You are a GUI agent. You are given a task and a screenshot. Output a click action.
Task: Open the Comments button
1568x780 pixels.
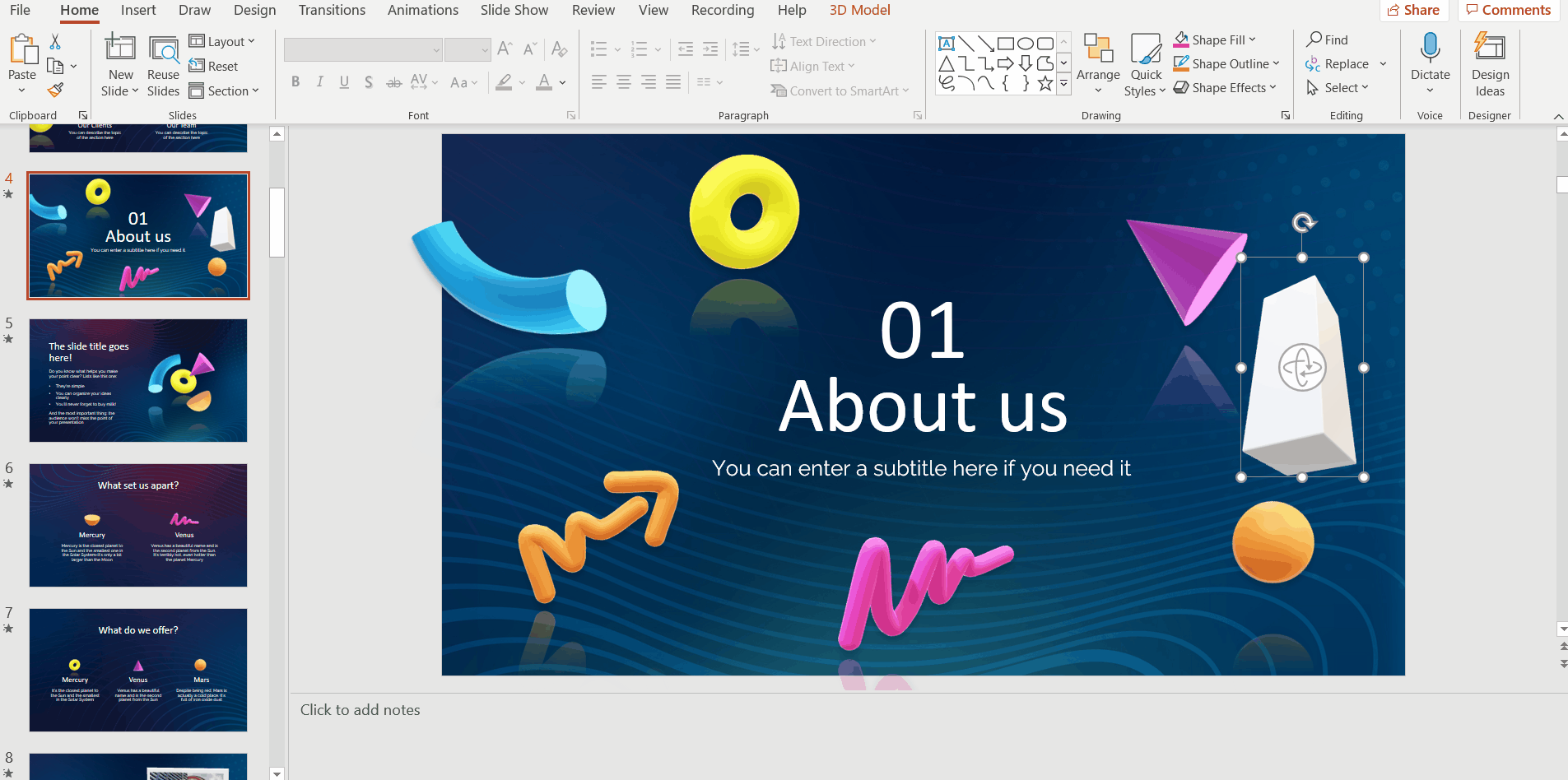[1508, 10]
